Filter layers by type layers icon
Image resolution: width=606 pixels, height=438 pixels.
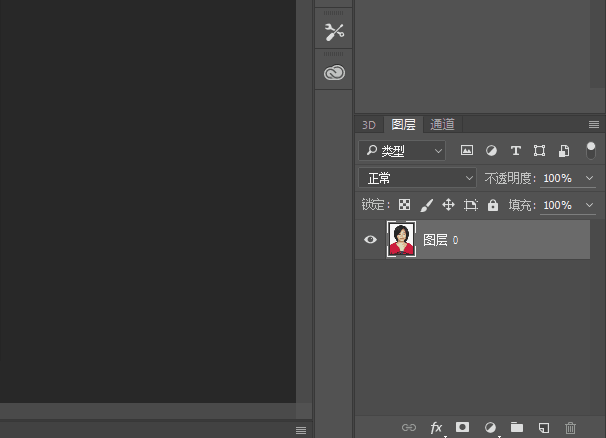click(516, 150)
